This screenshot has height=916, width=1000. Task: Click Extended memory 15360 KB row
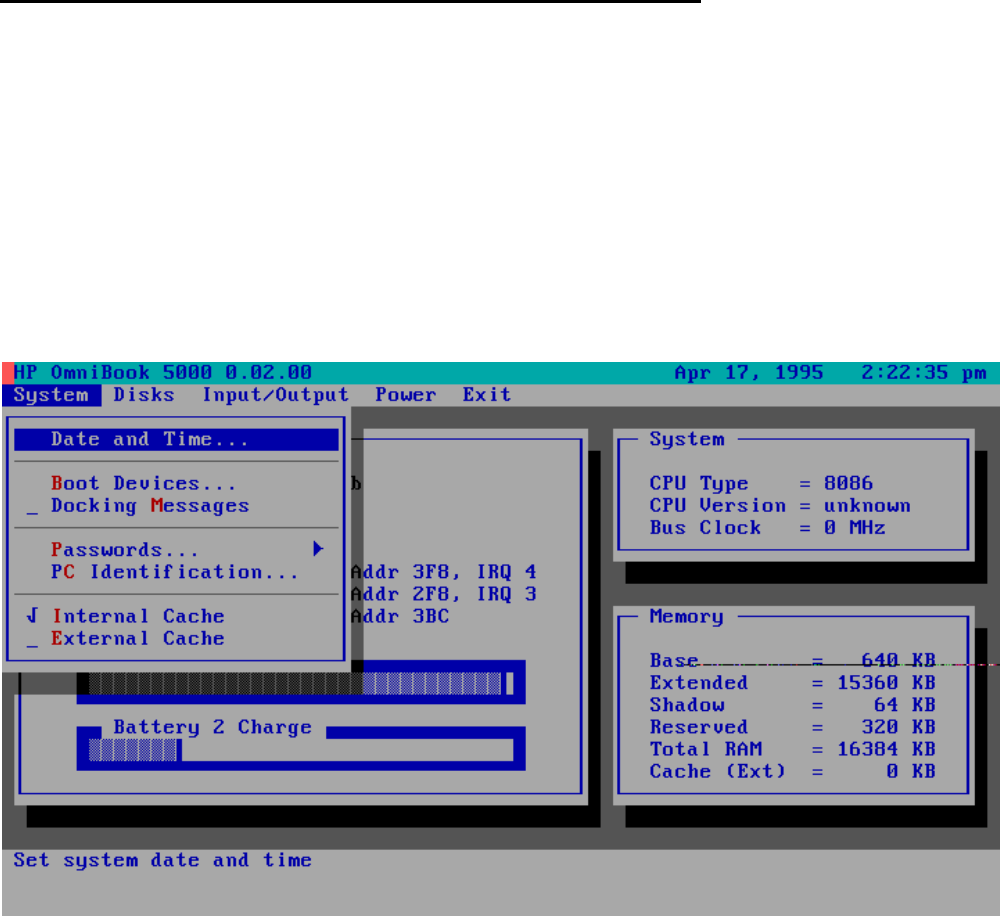[x=792, y=683]
